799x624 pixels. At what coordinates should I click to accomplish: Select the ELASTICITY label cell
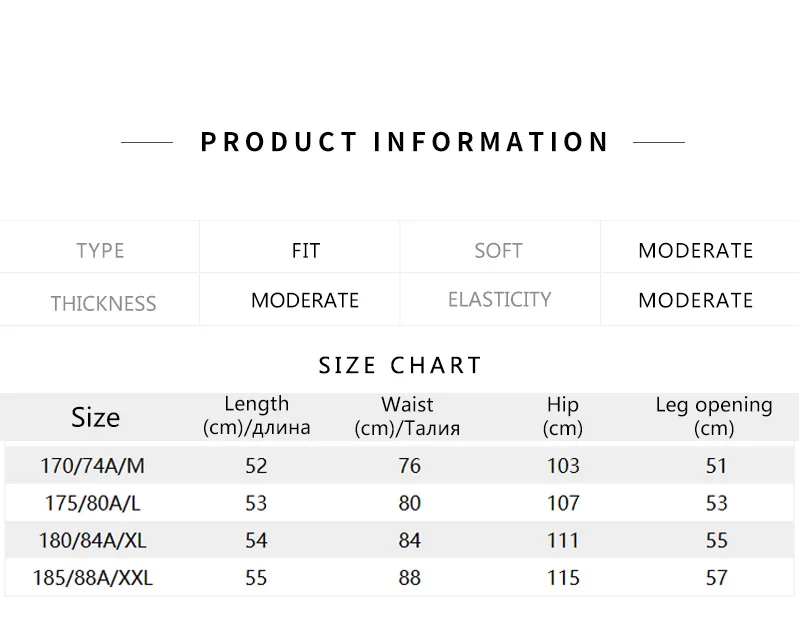click(x=499, y=300)
